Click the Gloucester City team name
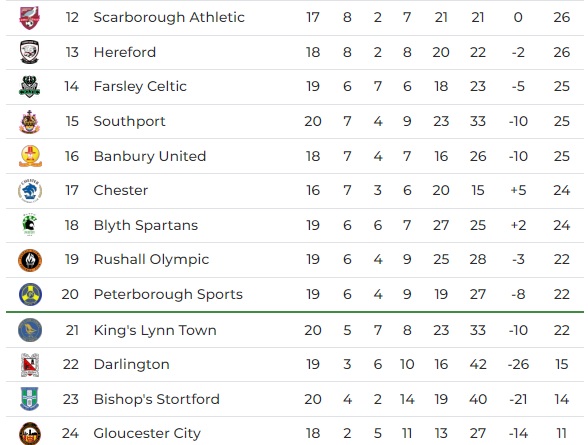 click(147, 433)
